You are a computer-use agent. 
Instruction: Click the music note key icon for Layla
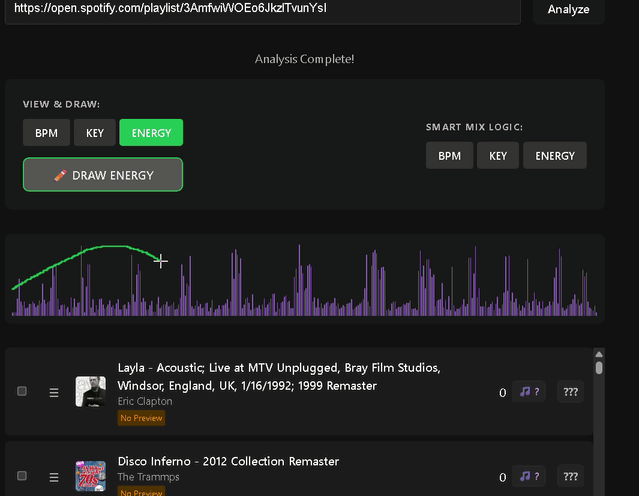[x=529, y=392]
